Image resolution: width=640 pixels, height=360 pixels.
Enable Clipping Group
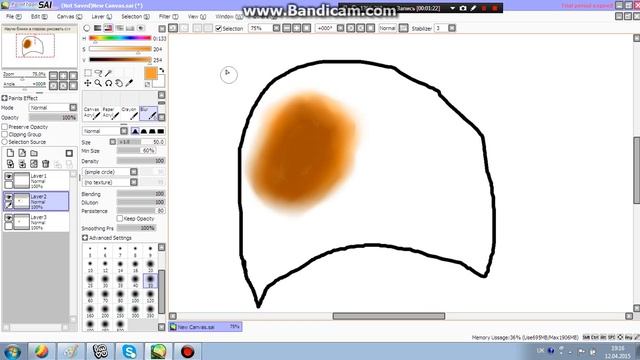(4, 134)
